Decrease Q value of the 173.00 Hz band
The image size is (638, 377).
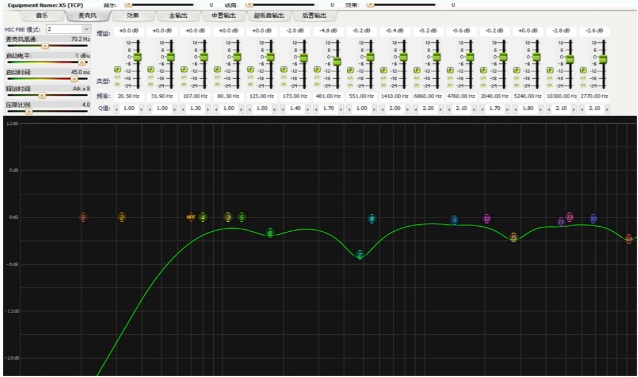coord(283,109)
